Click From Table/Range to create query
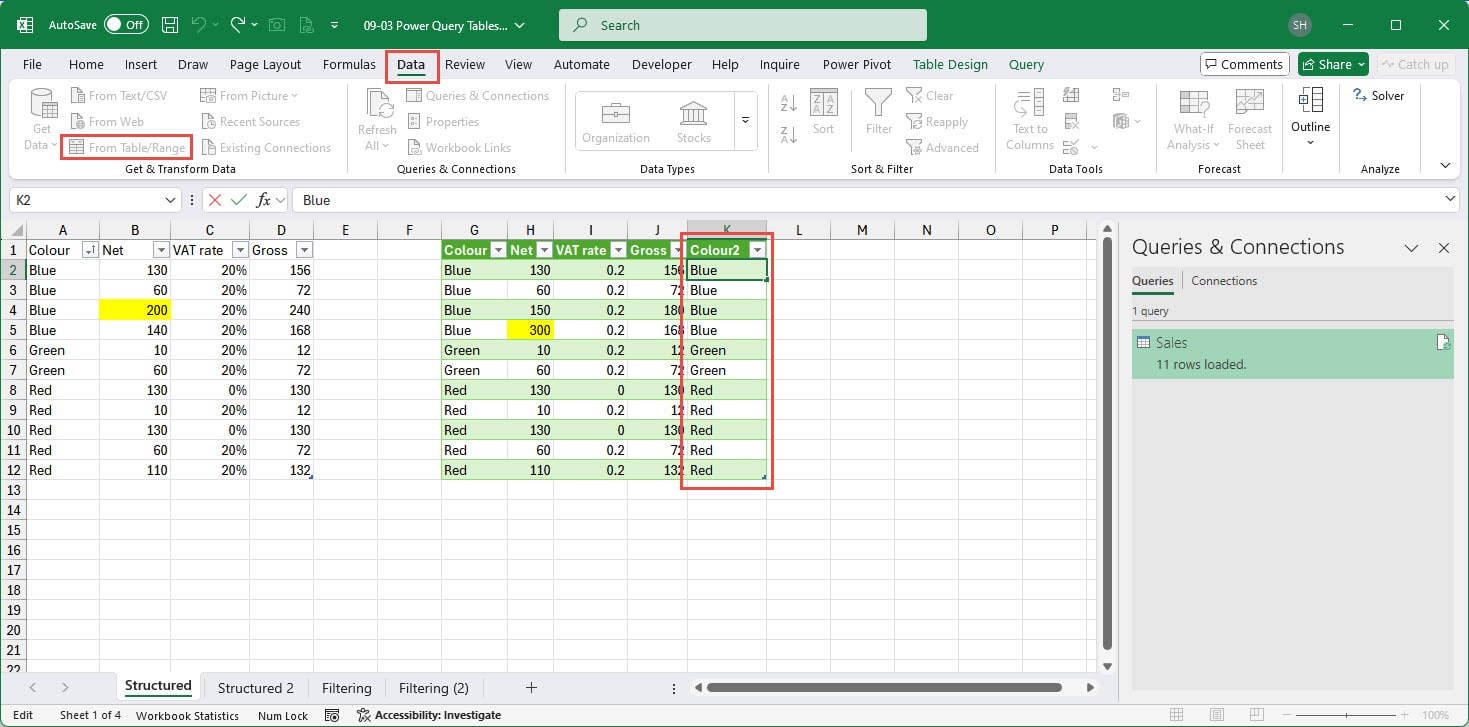The width and height of the screenshot is (1469, 727). pyautogui.click(x=126, y=146)
